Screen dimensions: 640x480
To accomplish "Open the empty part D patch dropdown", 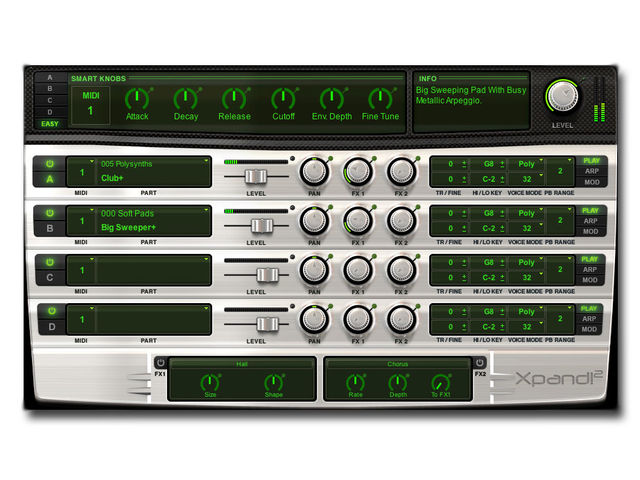I will 154,319.
